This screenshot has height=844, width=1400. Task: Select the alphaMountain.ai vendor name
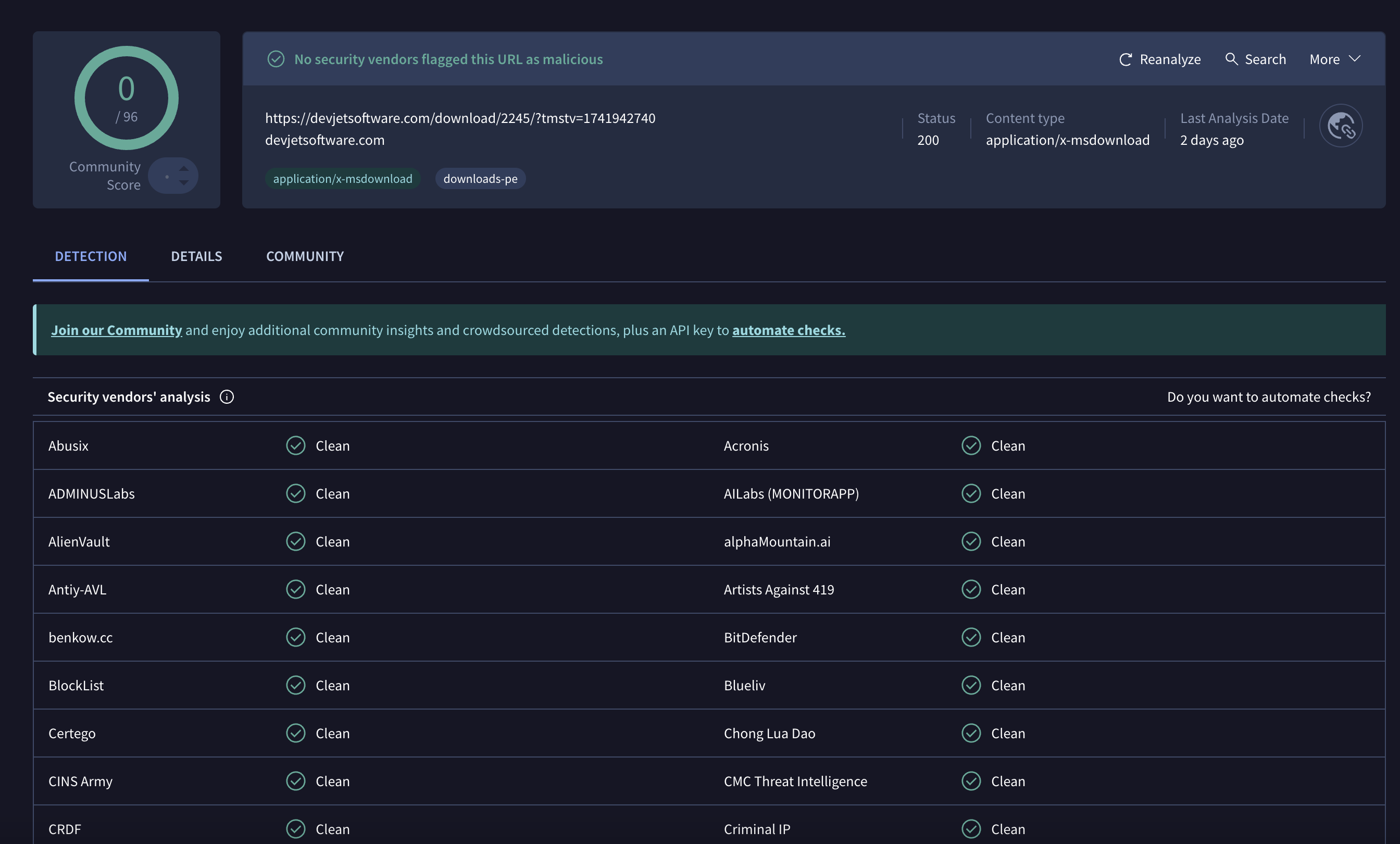(777, 542)
